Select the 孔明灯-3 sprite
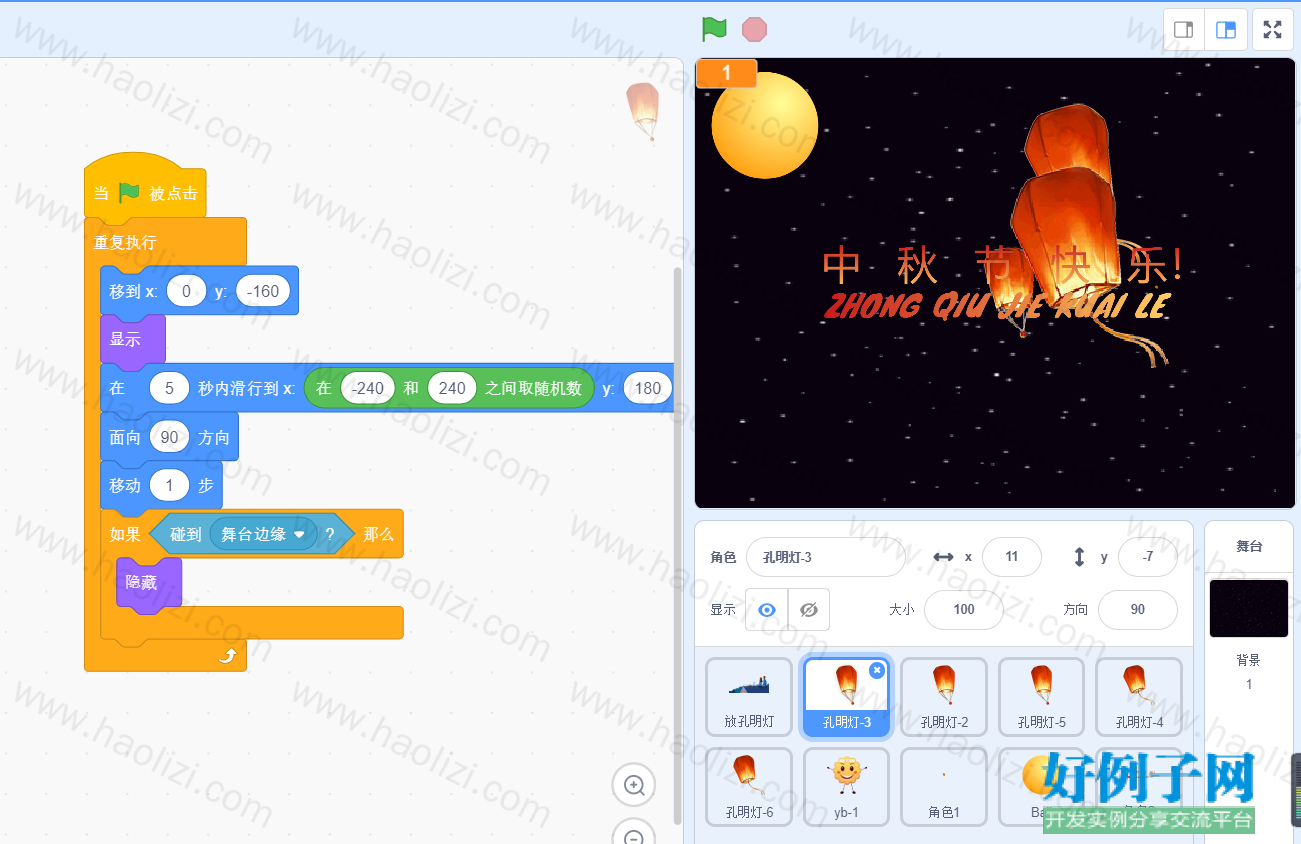The width and height of the screenshot is (1301, 844). [x=847, y=697]
